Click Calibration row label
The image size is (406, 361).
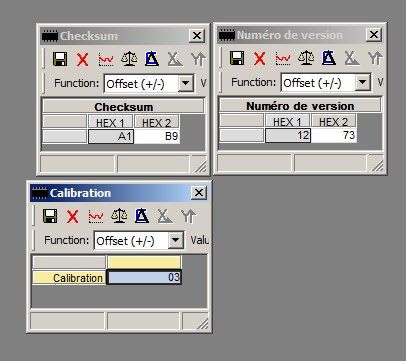(69, 278)
